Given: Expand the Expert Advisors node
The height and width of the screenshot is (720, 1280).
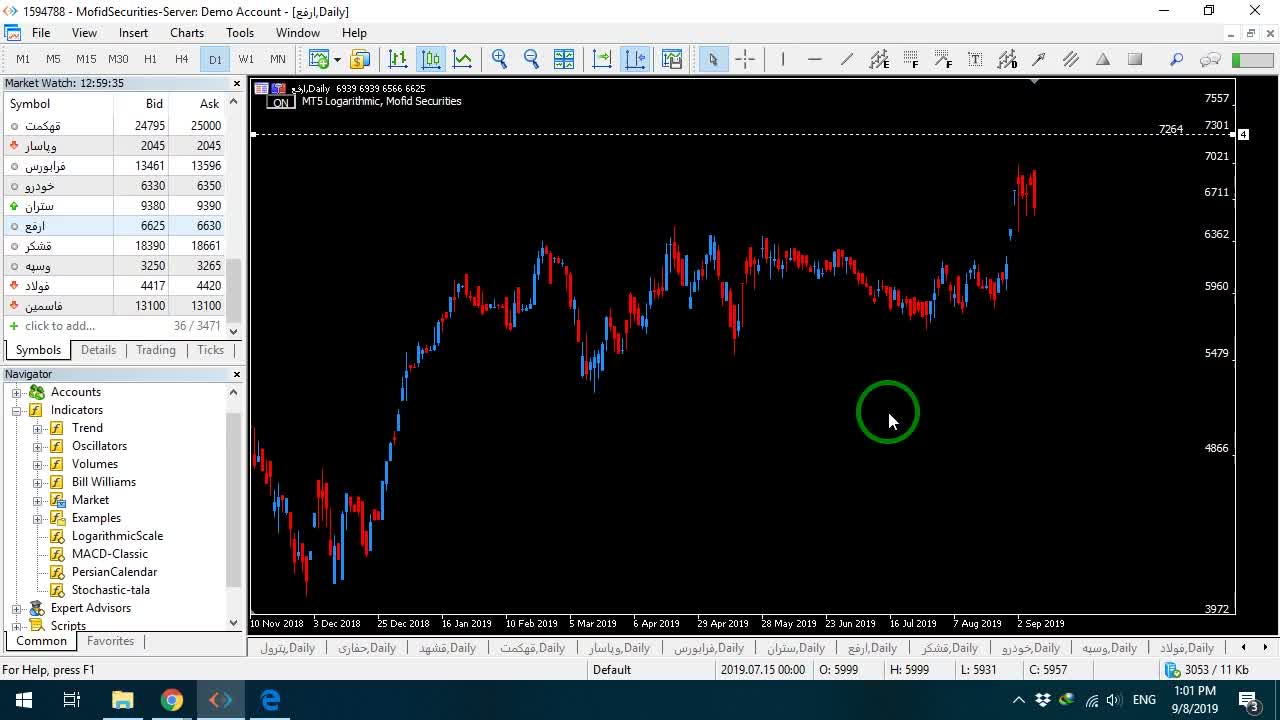Looking at the screenshot, I should pyautogui.click(x=17, y=608).
